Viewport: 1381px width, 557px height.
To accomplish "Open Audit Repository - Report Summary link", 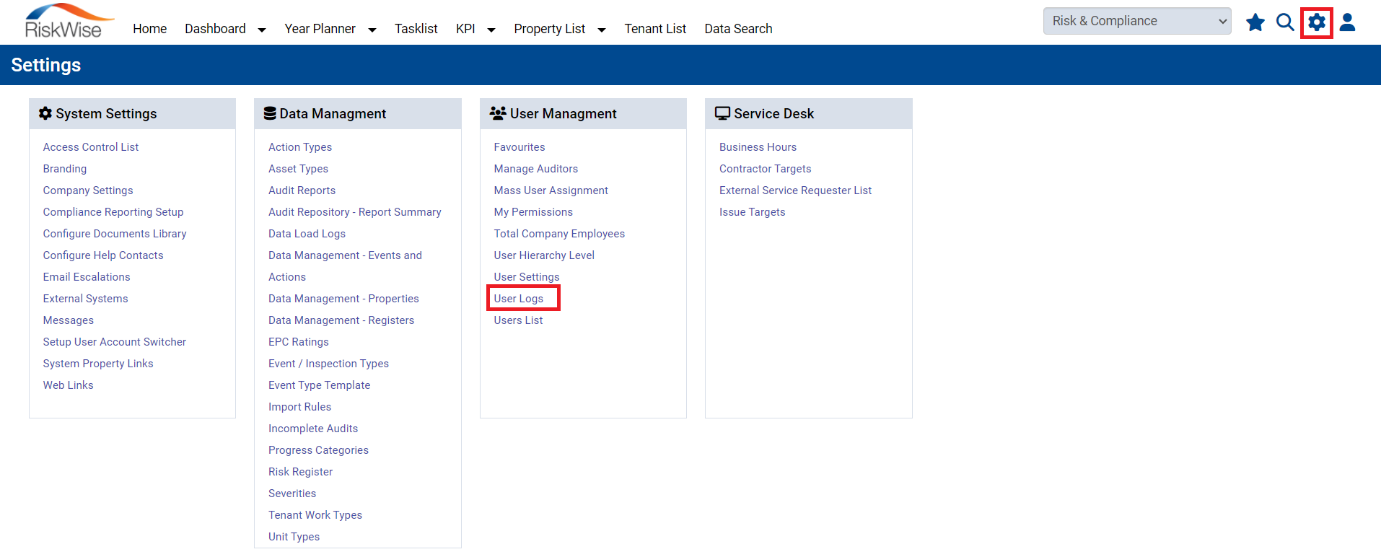I will click(355, 212).
